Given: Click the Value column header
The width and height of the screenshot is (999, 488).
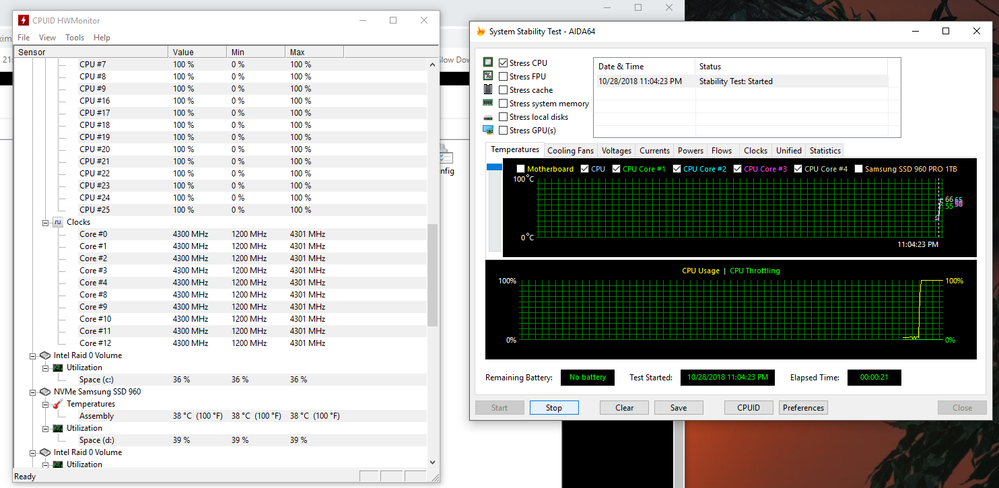Looking at the screenshot, I should (x=198, y=52).
